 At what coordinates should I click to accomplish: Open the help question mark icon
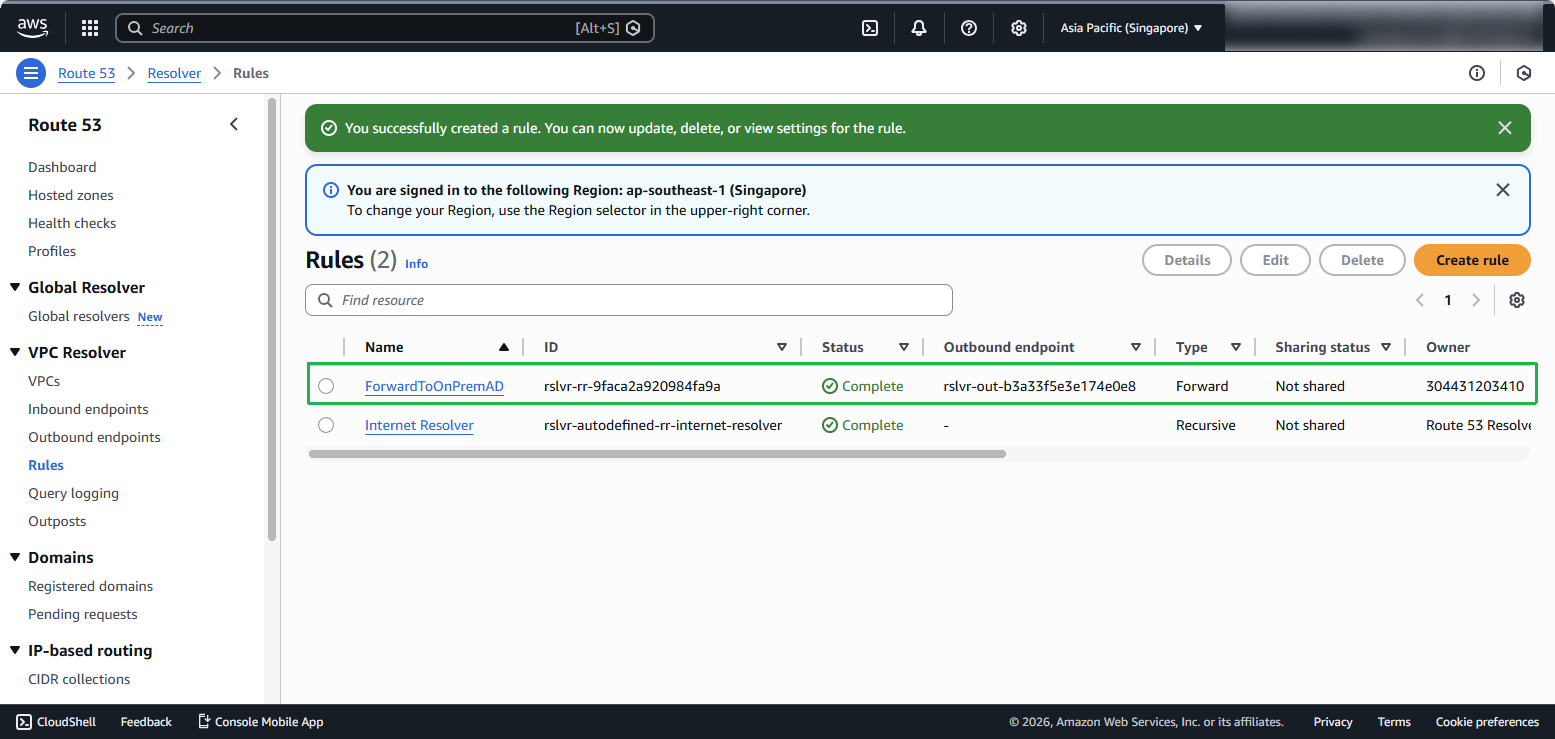pyautogui.click(x=968, y=28)
